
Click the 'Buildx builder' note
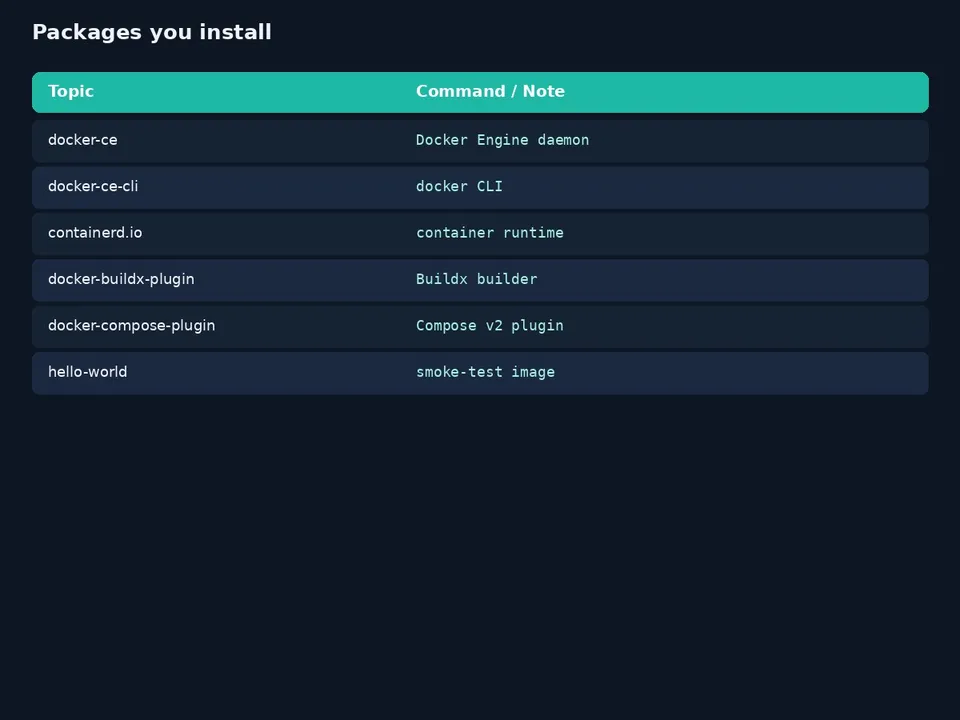pos(476,280)
